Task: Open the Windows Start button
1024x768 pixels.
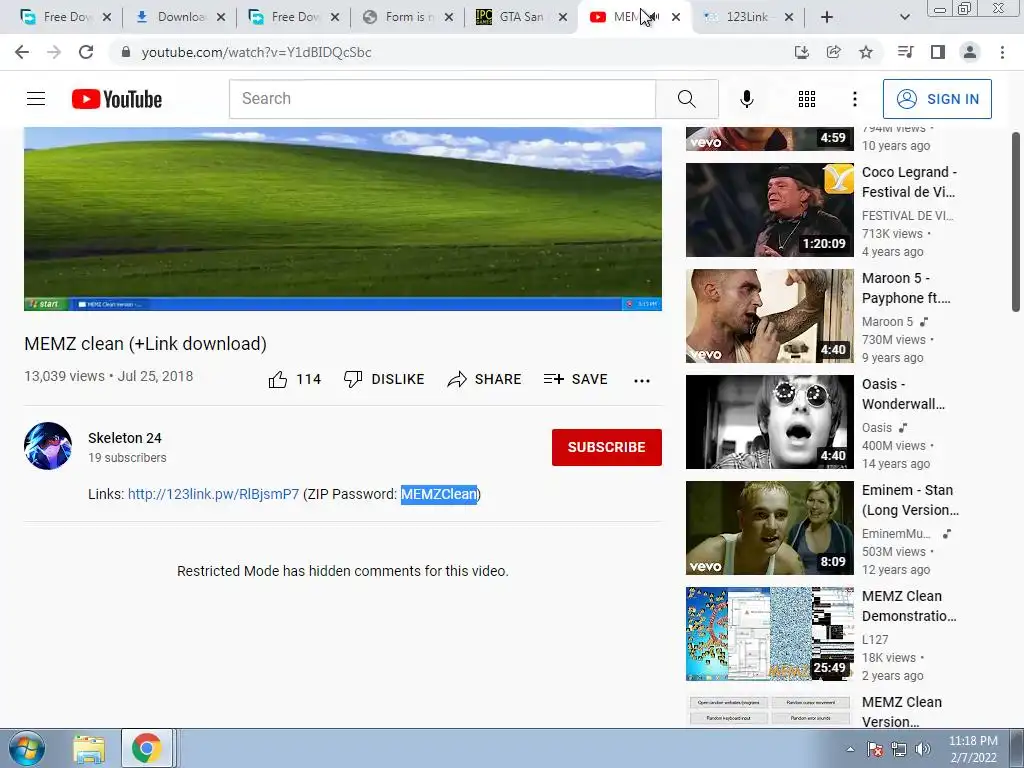Action: [26, 748]
